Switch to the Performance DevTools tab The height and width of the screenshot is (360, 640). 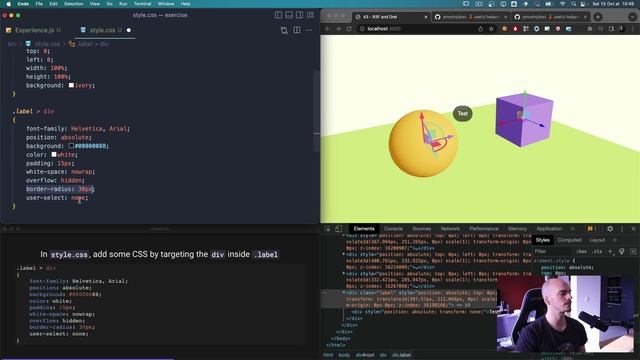[484, 229]
